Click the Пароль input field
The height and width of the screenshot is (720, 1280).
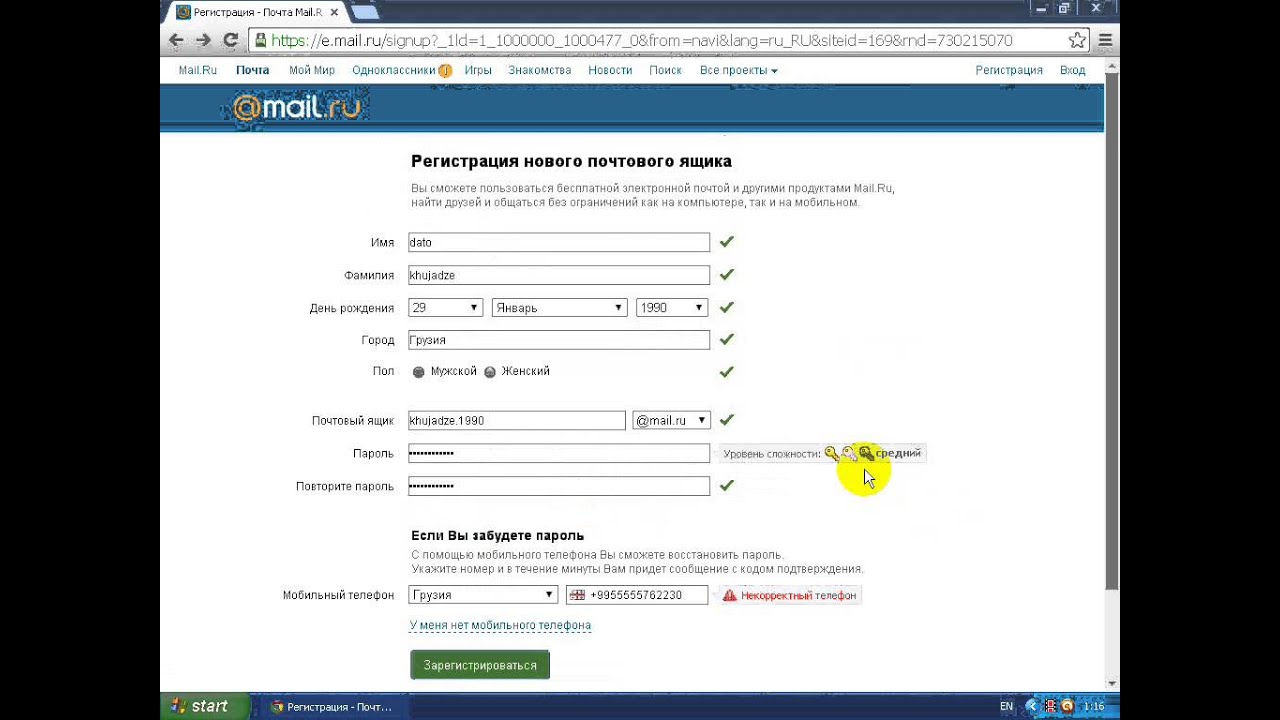(x=559, y=453)
